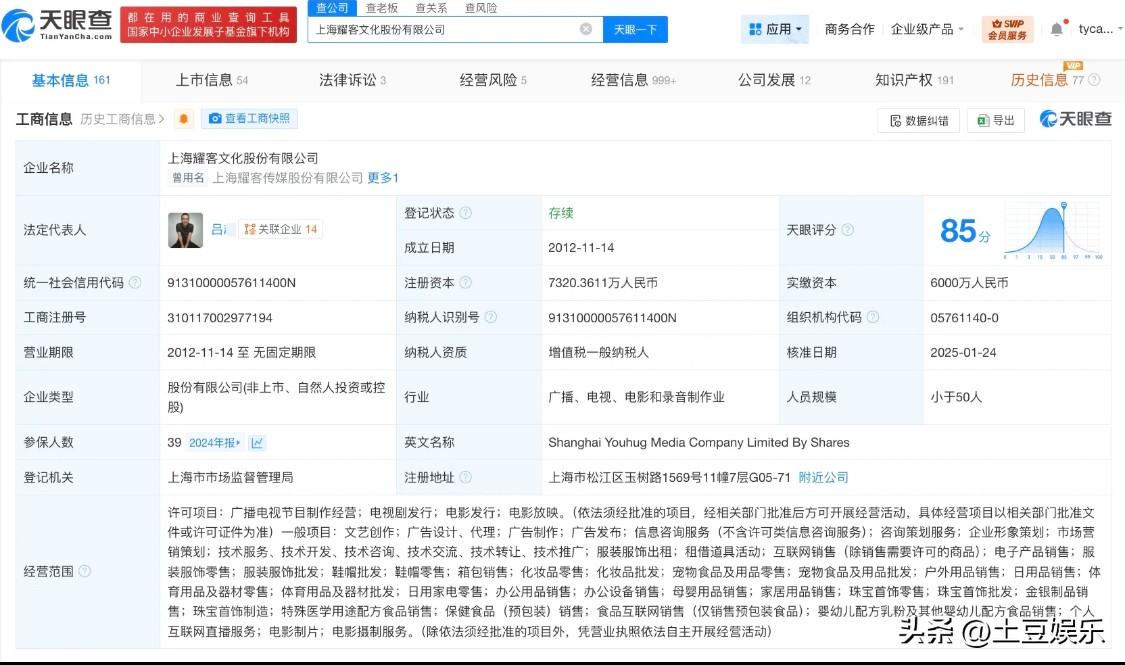Click the help icon next to 经营范围
The image size is (1125, 665).
coord(85,571)
